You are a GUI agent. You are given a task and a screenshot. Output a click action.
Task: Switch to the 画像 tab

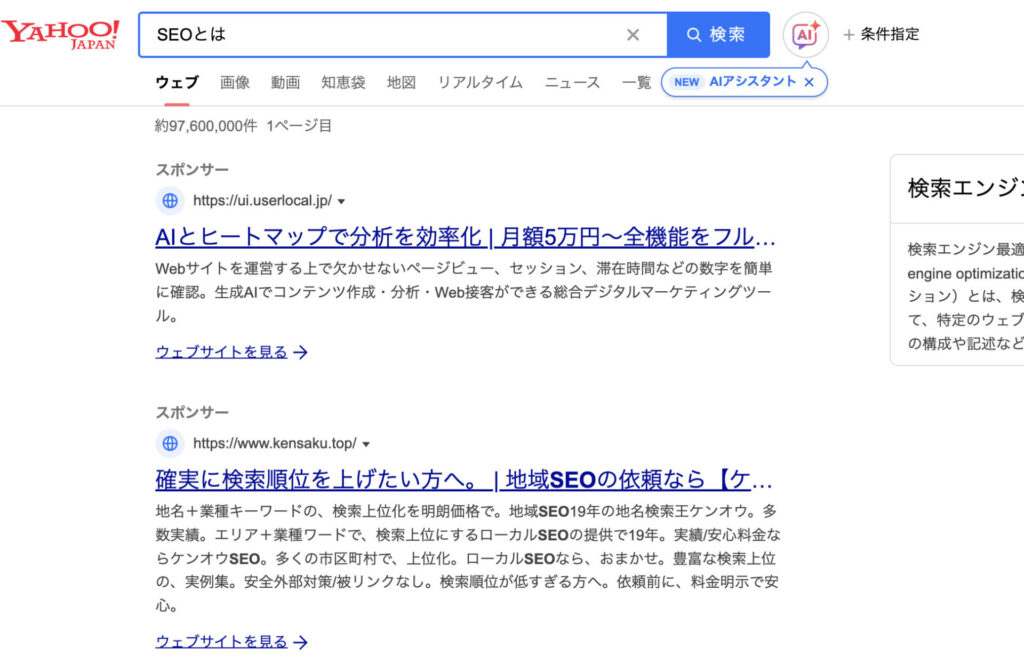click(x=234, y=82)
